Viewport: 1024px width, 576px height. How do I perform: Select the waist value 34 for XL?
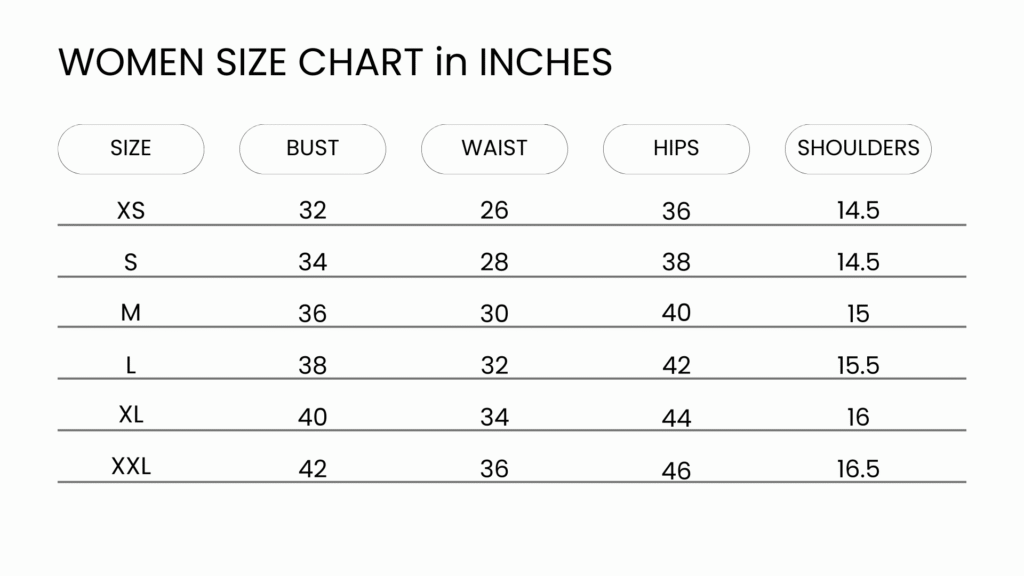pyautogui.click(x=494, y=416)
